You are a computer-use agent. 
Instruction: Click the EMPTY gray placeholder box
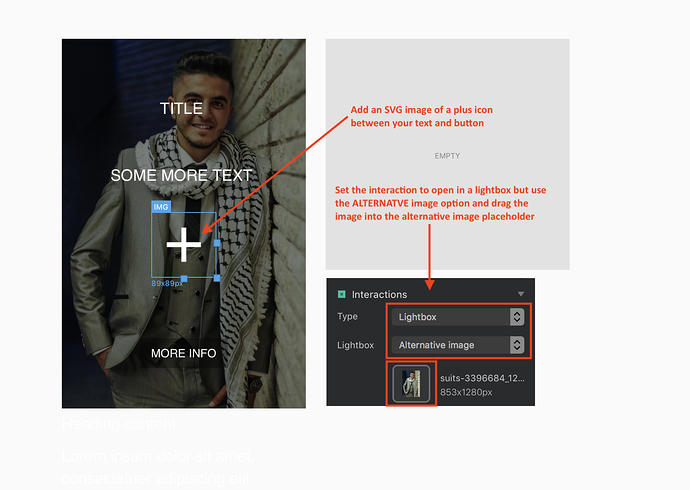[x=447, y=155]
